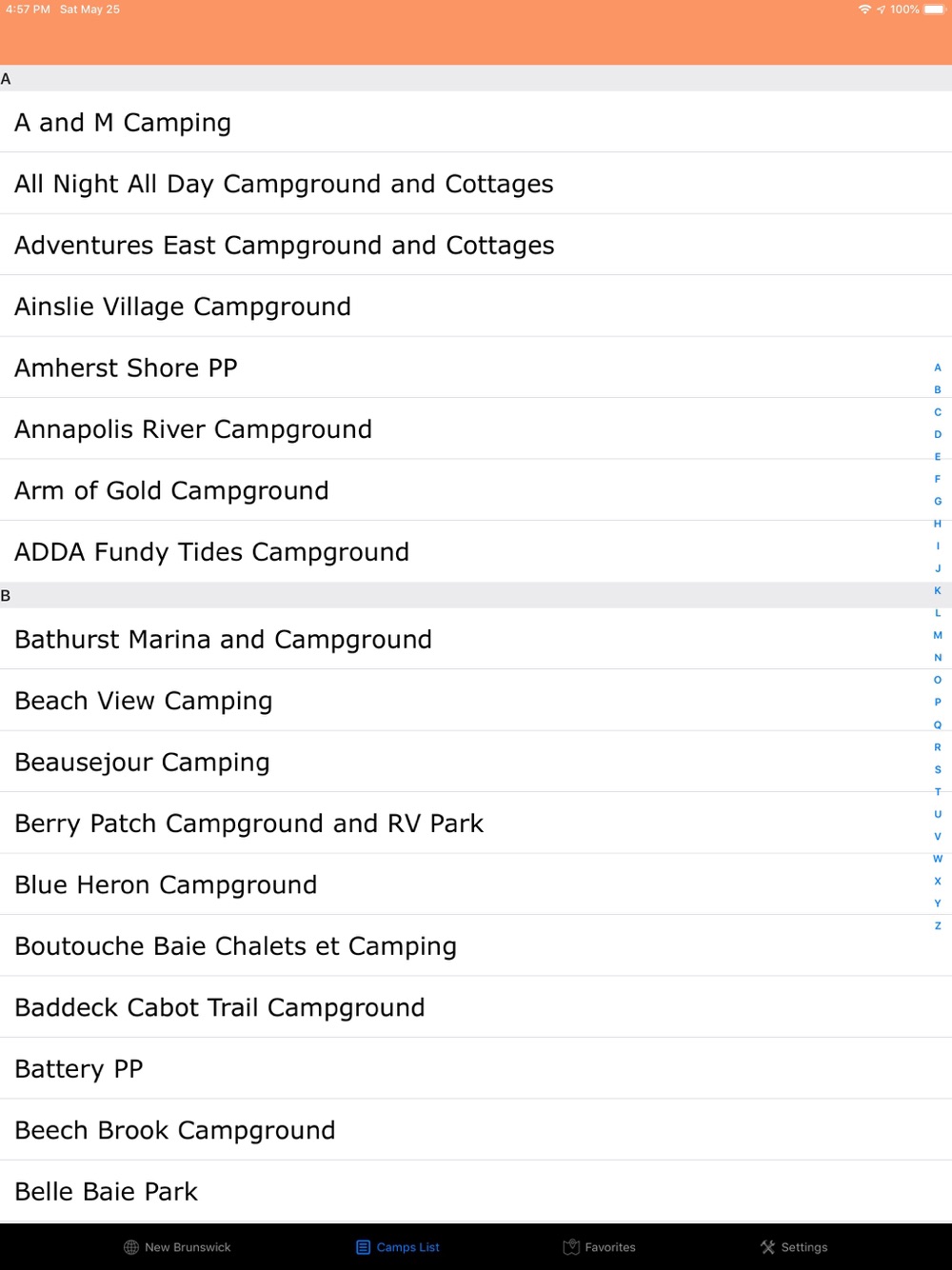Viewport: 952px width, 1270px height.
Task: Select A and M Camping
Action: click(123, 123)
